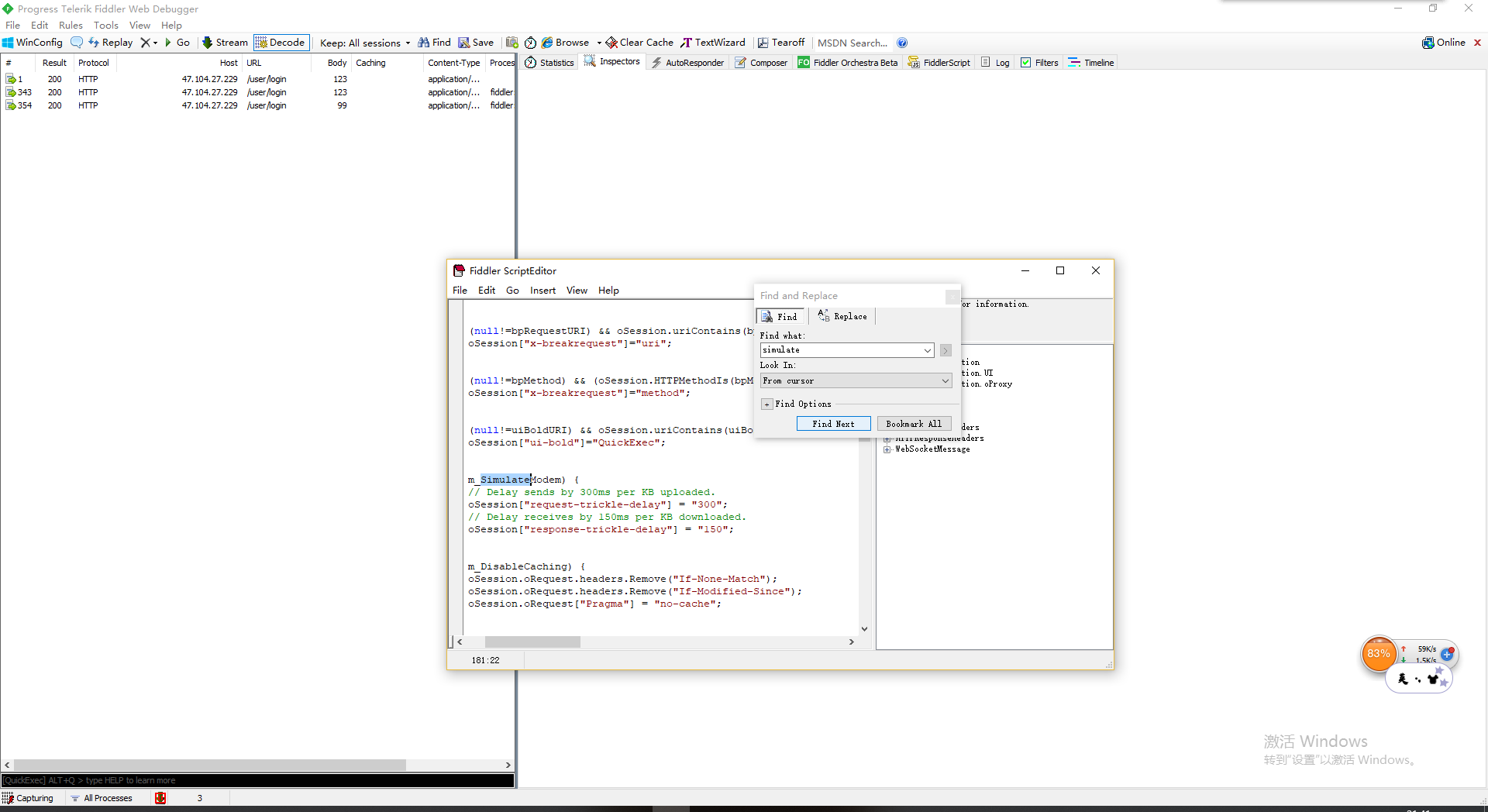Image resolution: width=1488 pixels, height=812 pixels.
Task: Open the AutoResponder tab
Action: pyautogui.click(x=687, y=63)
